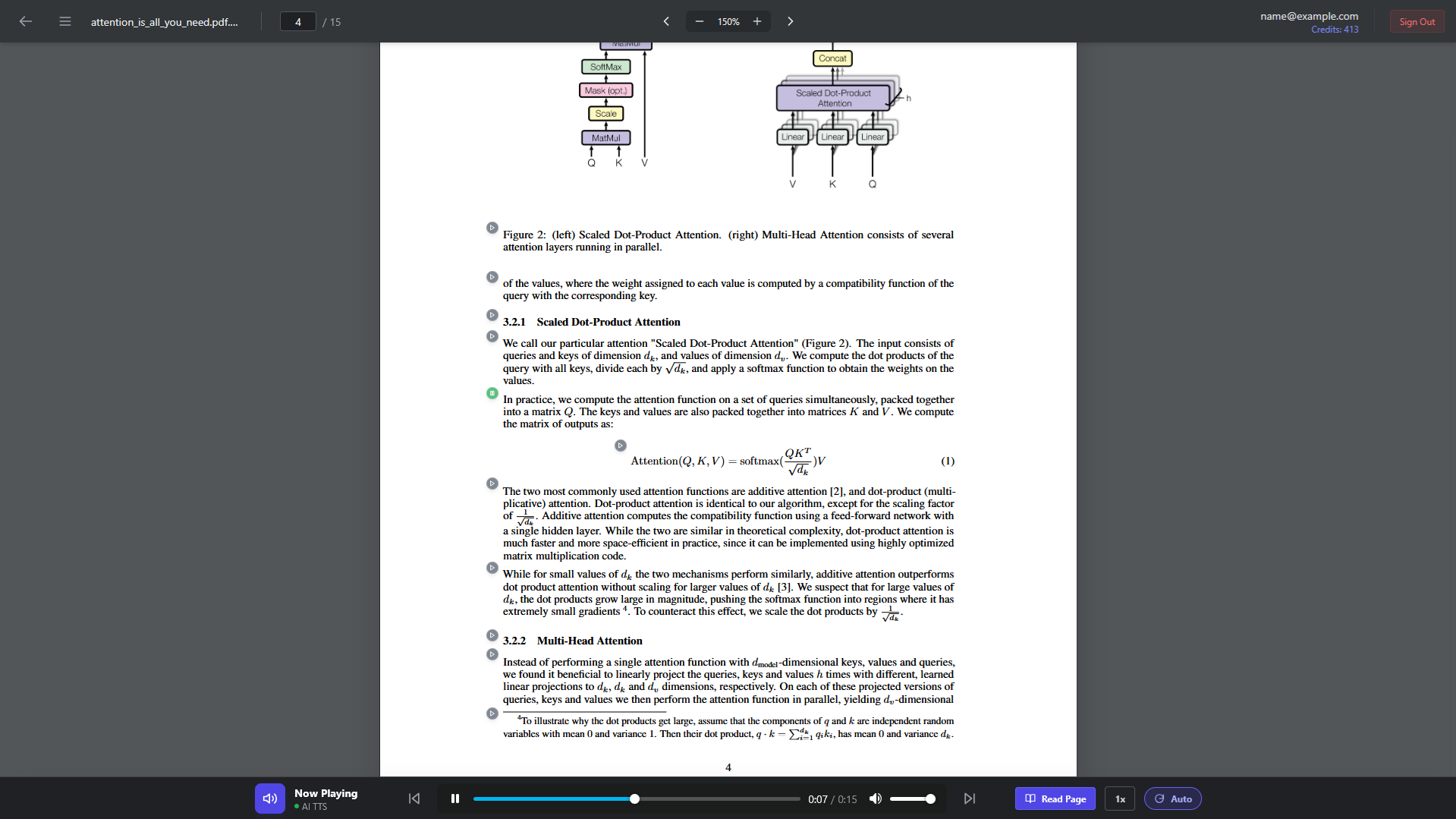The image size is (1456, 819).
Task: Click the page number input field
Action: pyautogui.click(x=298, y=21)
